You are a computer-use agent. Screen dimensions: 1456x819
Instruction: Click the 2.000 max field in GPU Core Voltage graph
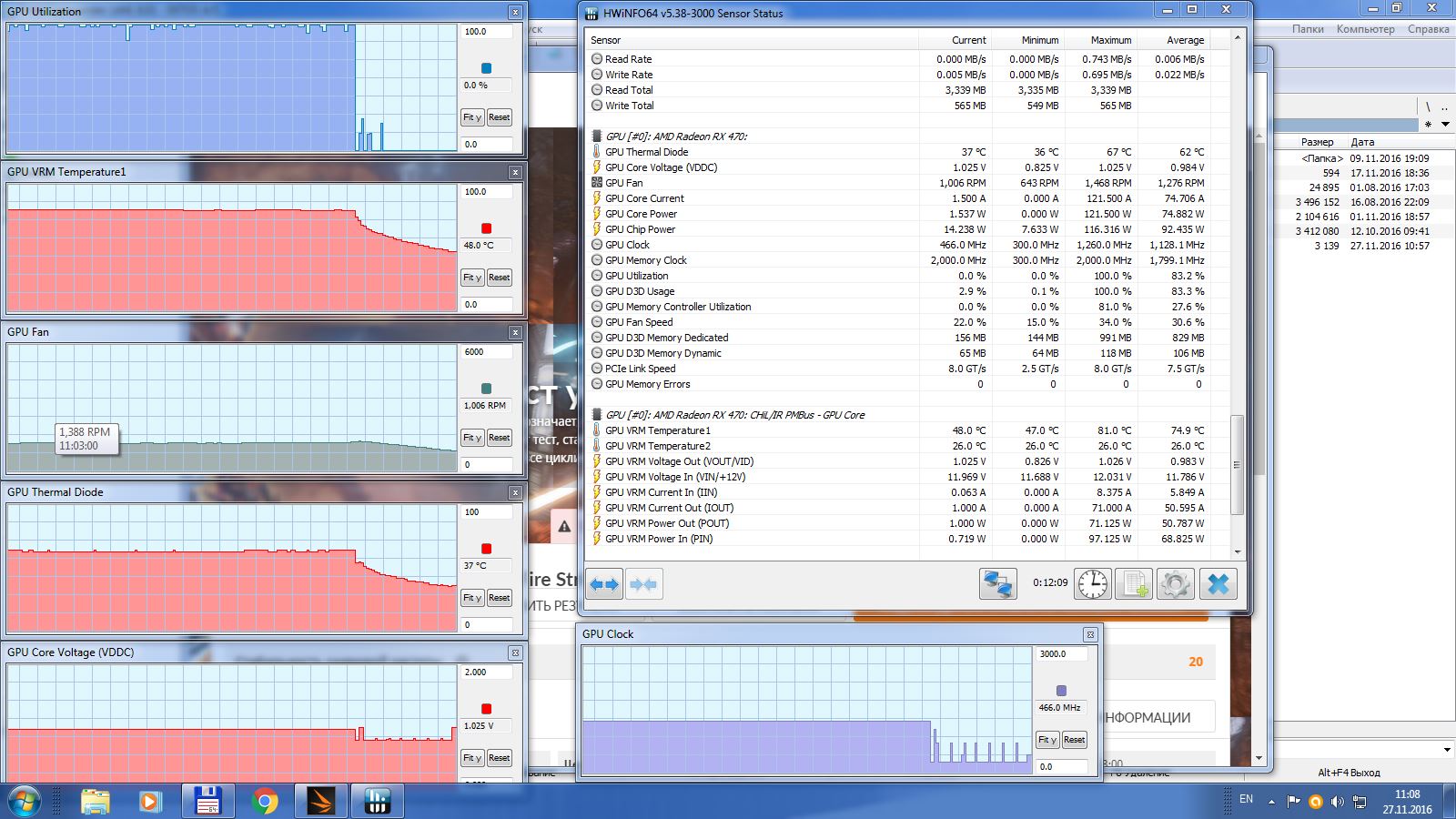click(x=486, y=672)
